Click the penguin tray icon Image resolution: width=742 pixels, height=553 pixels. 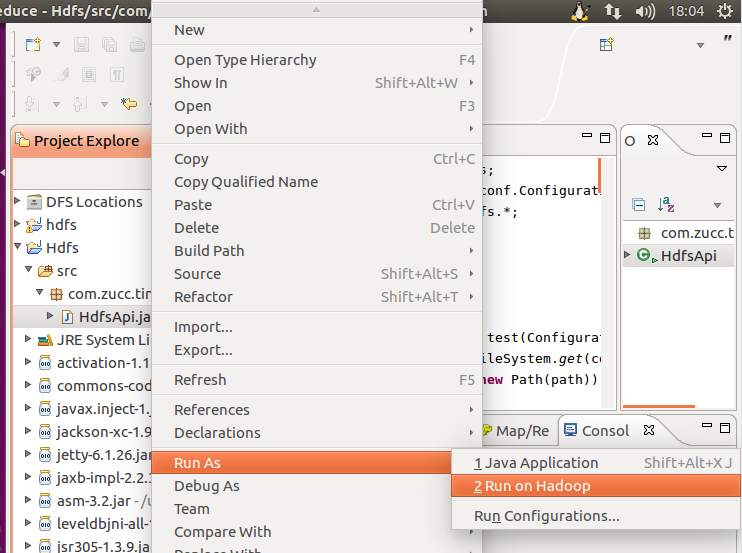(x=580, y=11)
